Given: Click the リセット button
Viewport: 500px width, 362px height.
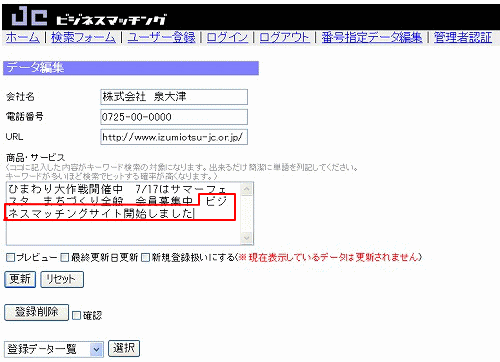Looking at the screenshot, I should 62,279.
